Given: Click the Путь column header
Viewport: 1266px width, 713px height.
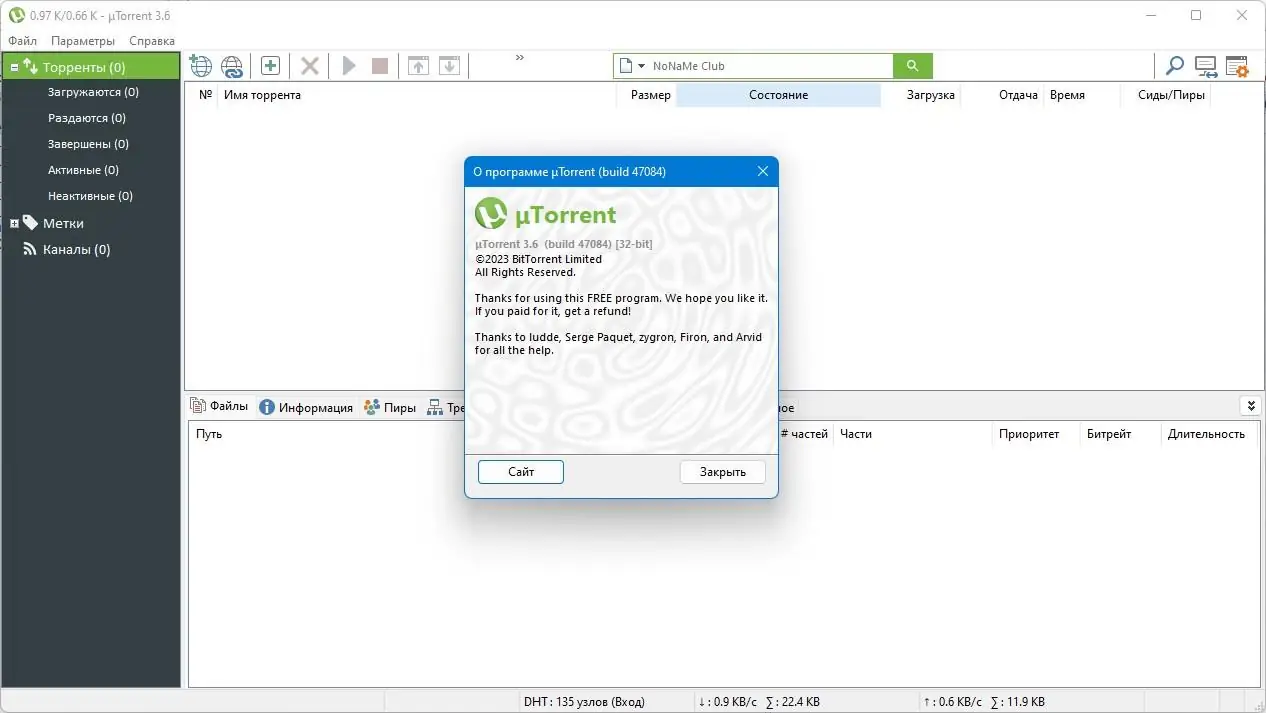Looking at the screenshot, I should (209, 434).
